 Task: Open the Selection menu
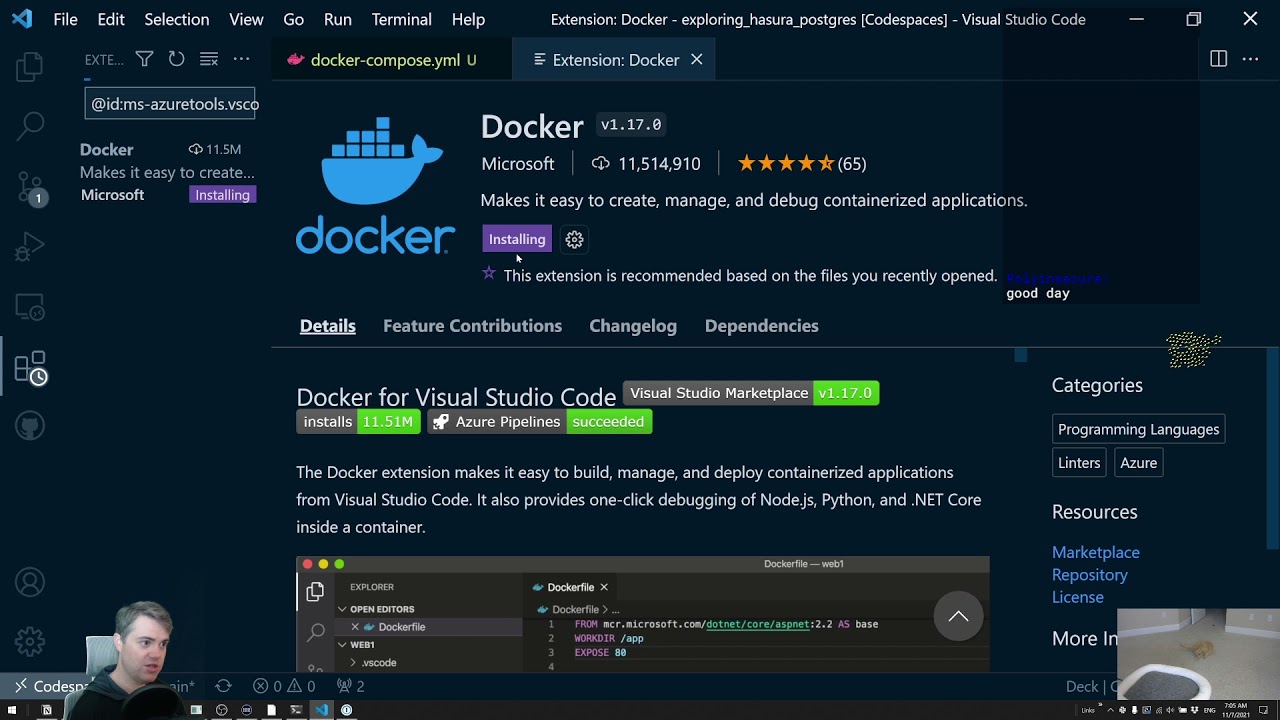(176, 19)
